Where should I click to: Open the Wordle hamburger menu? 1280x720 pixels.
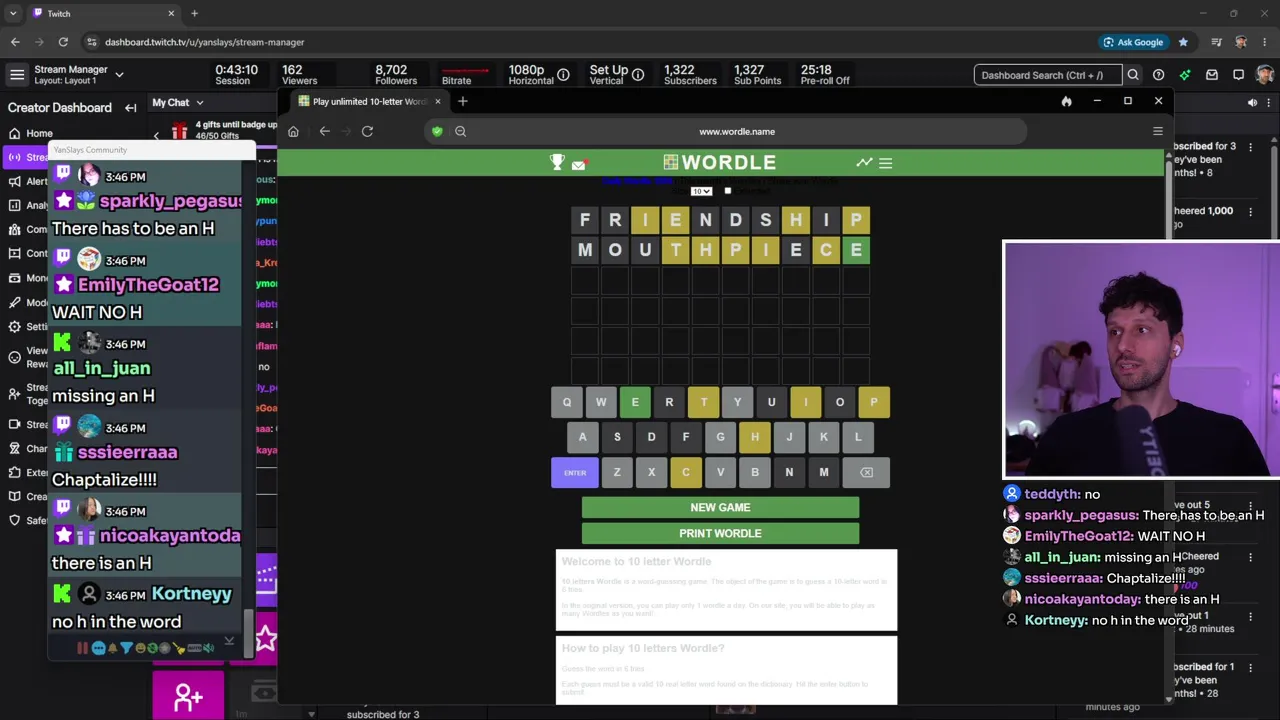pyautogui.click(x=885, y=163)
